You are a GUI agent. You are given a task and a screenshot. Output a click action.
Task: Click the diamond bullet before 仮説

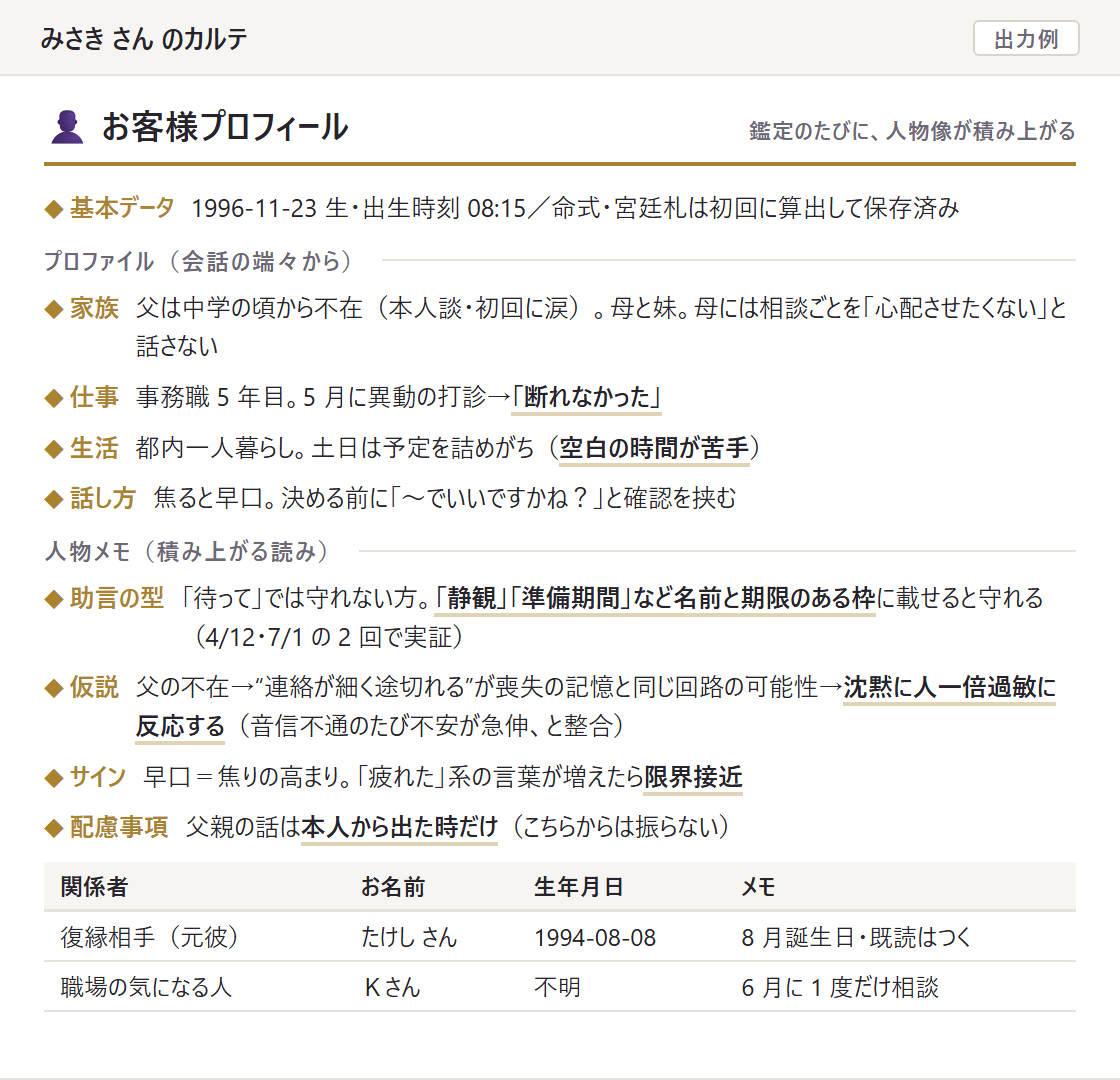[54, 689]
